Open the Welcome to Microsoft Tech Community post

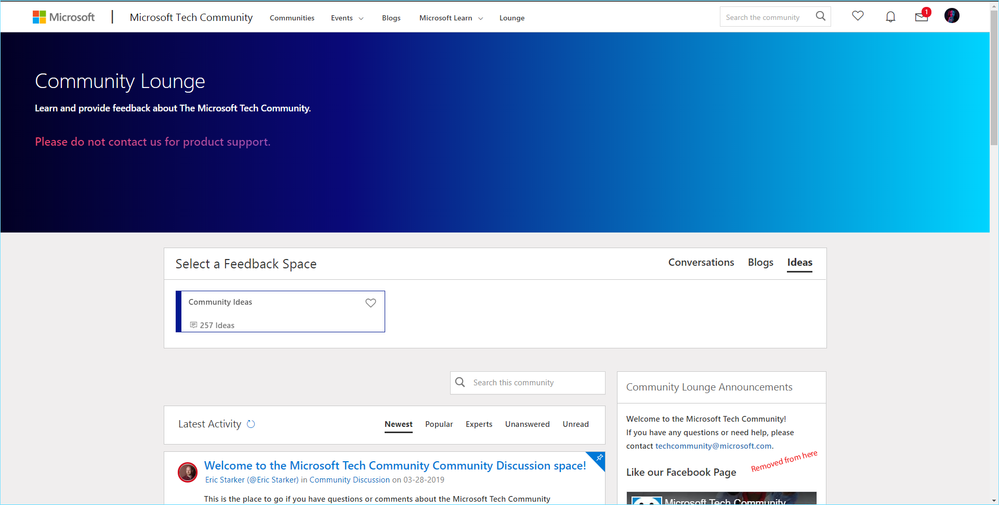[395, 466]
